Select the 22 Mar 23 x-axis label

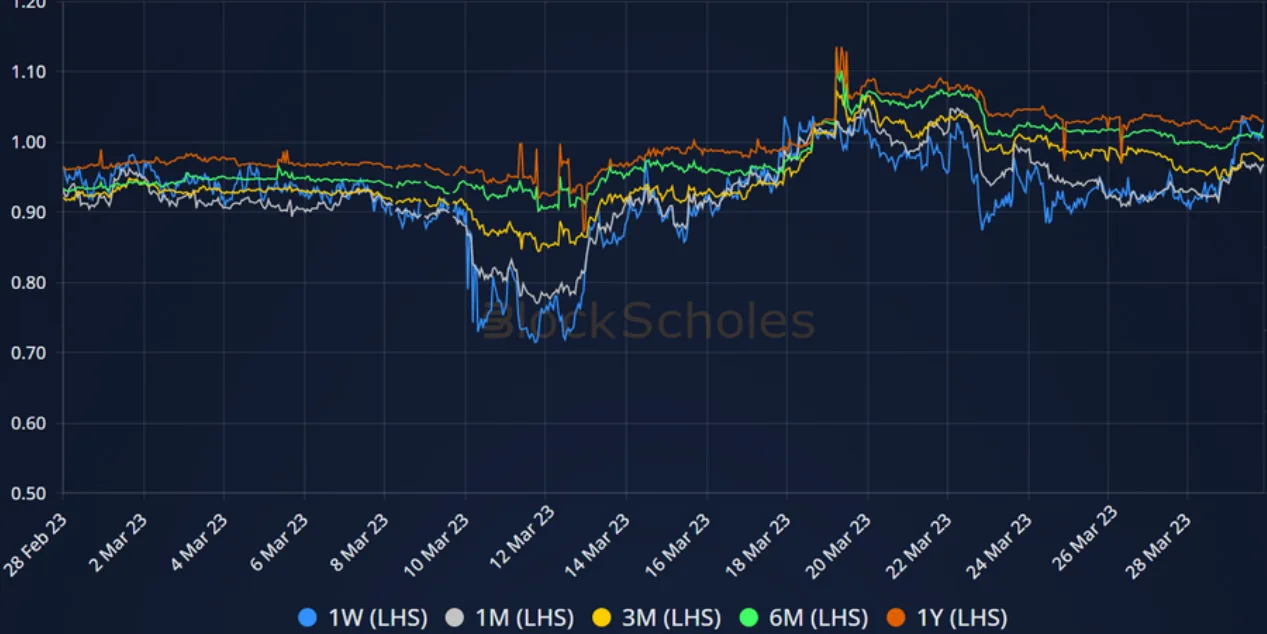919,544
